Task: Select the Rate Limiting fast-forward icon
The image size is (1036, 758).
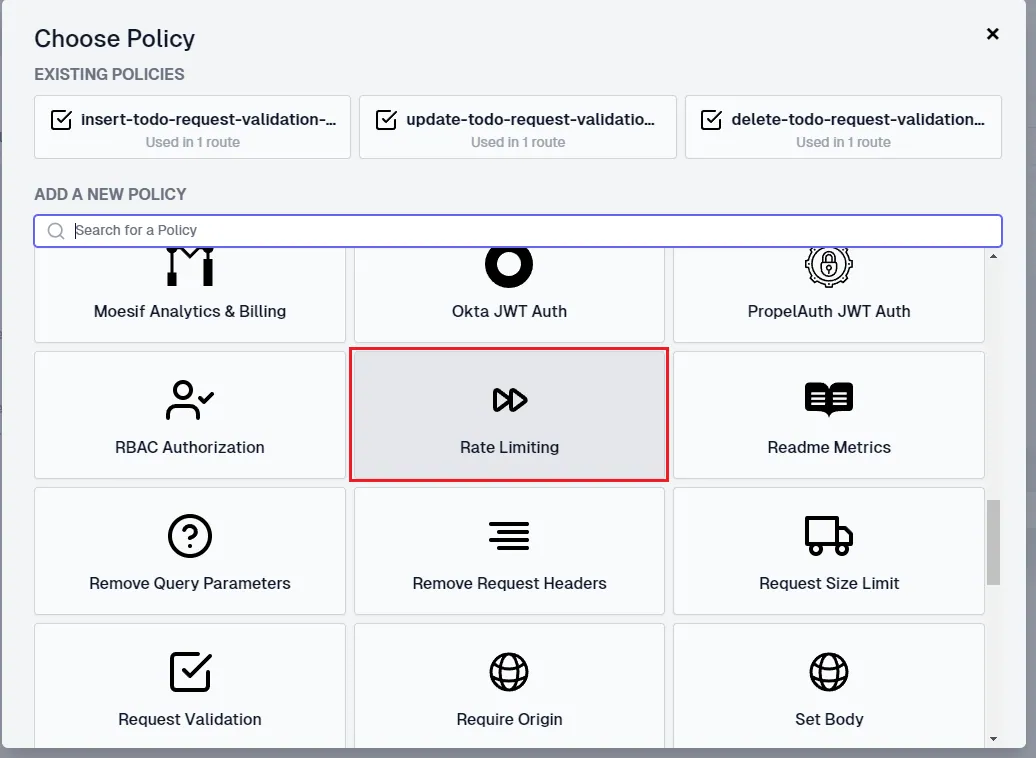Action: [x=509, y=400]
